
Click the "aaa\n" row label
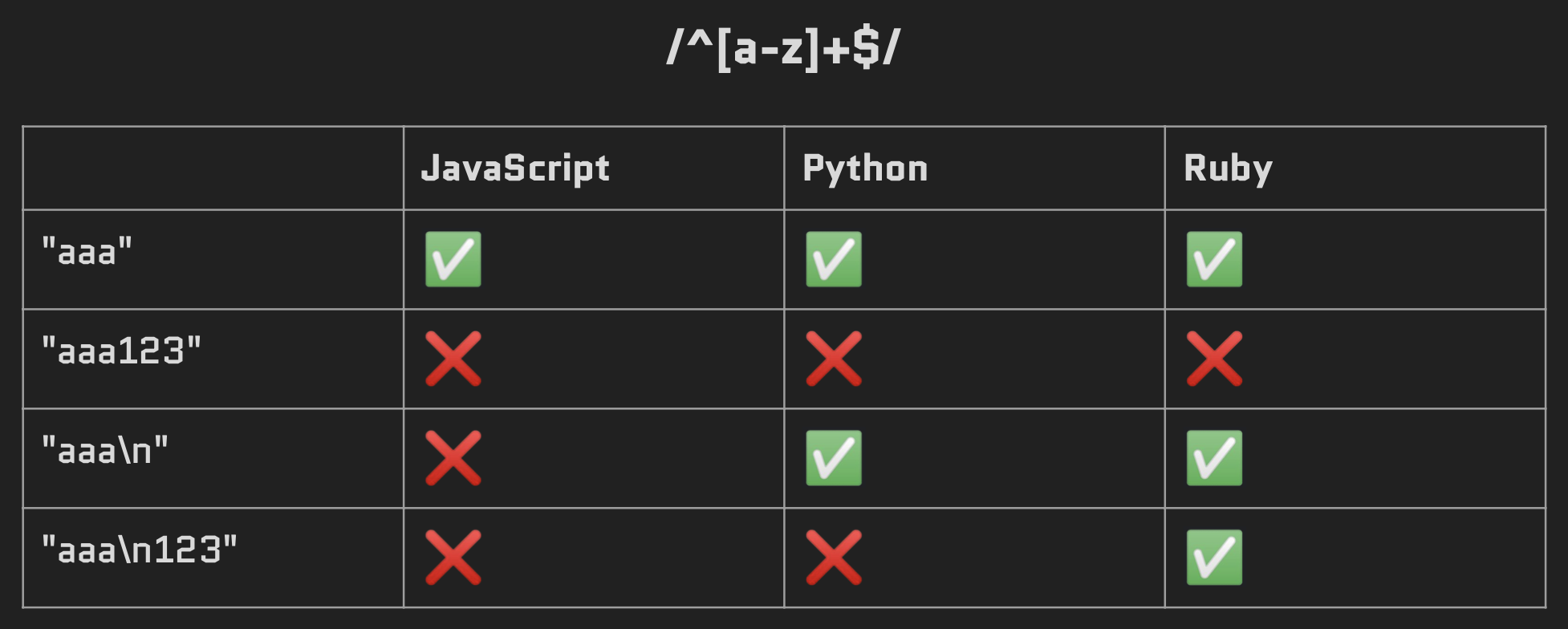105,451
